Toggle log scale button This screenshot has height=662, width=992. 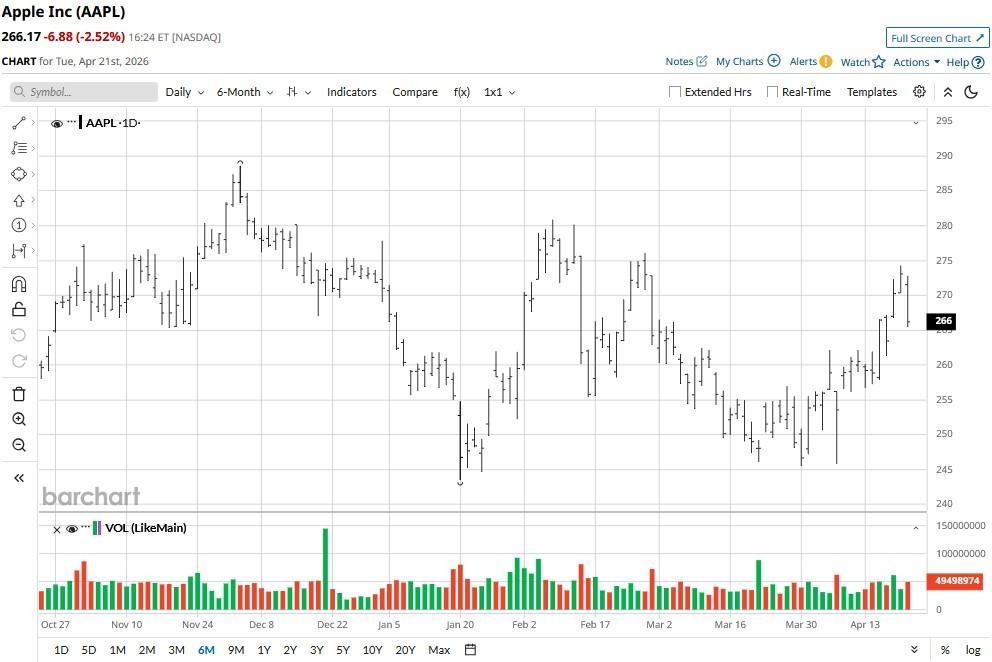click(x=972, y=650)
